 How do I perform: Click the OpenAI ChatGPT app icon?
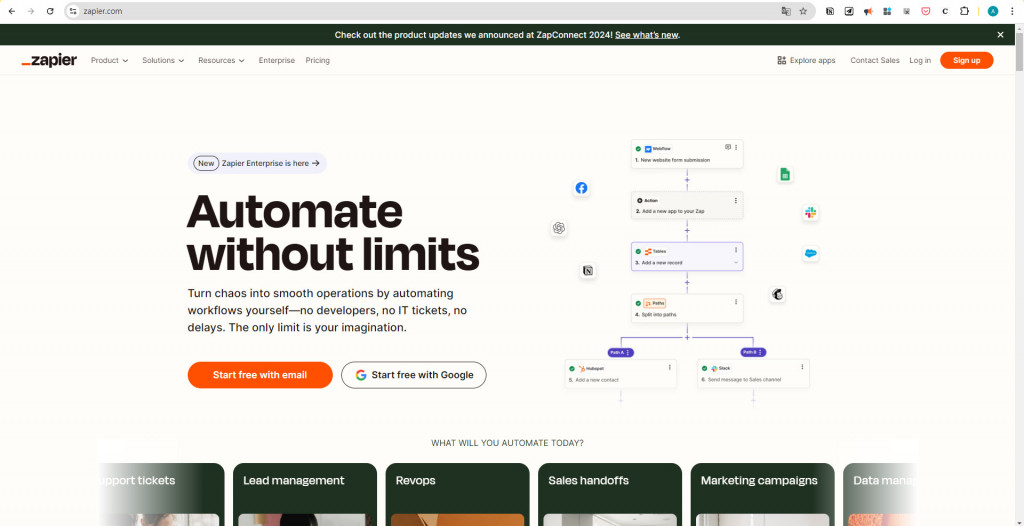point(558,228)
